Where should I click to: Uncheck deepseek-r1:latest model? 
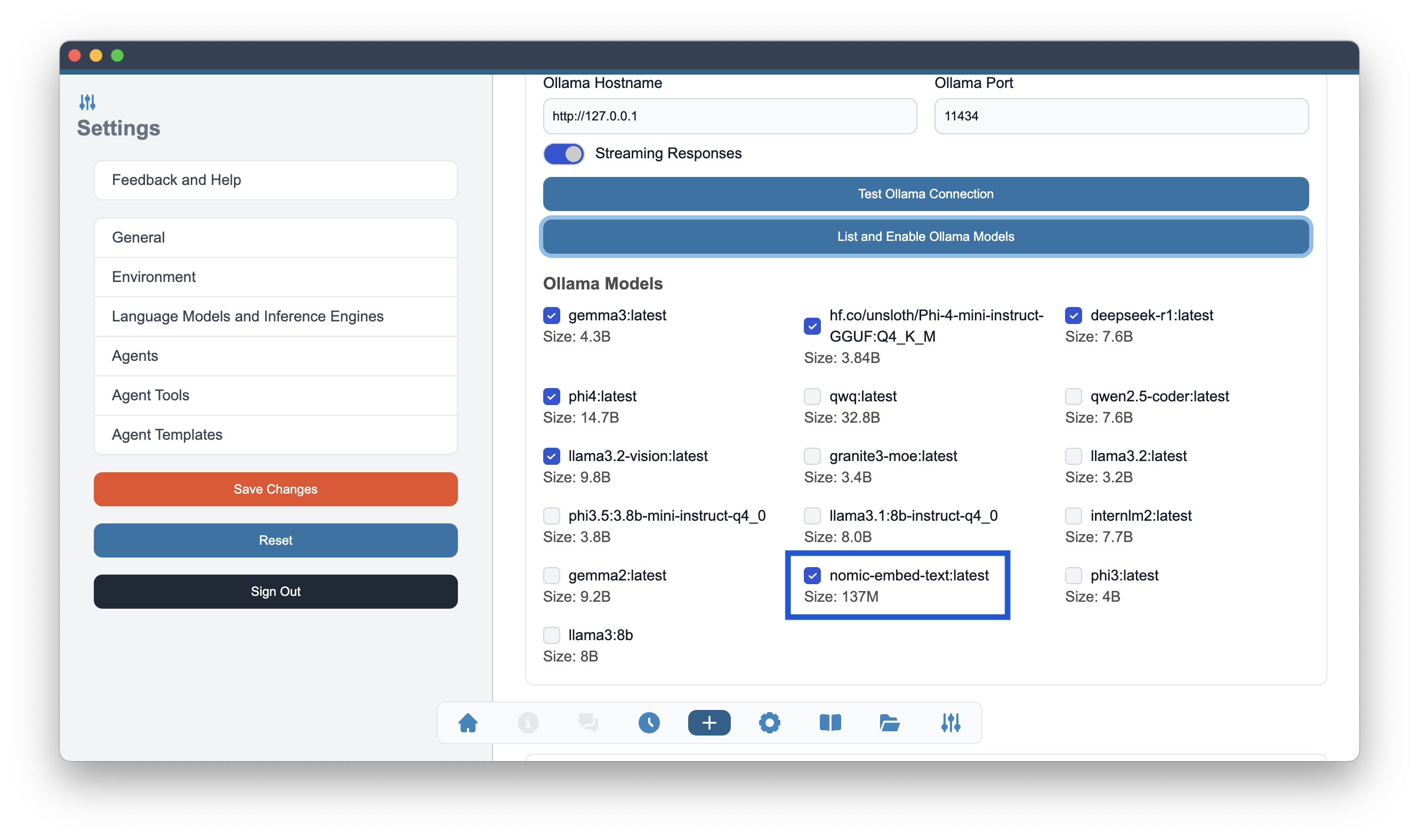(x=1073, y=316)
